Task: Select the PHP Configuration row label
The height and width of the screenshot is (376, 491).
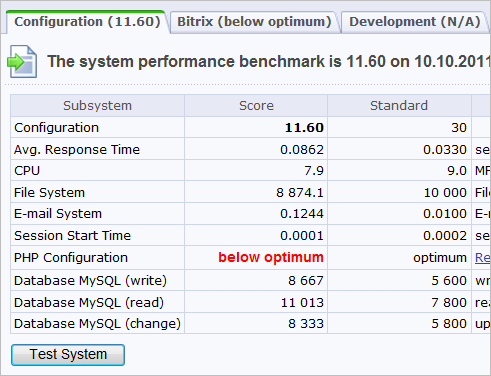Action: (x=71, y=258)
